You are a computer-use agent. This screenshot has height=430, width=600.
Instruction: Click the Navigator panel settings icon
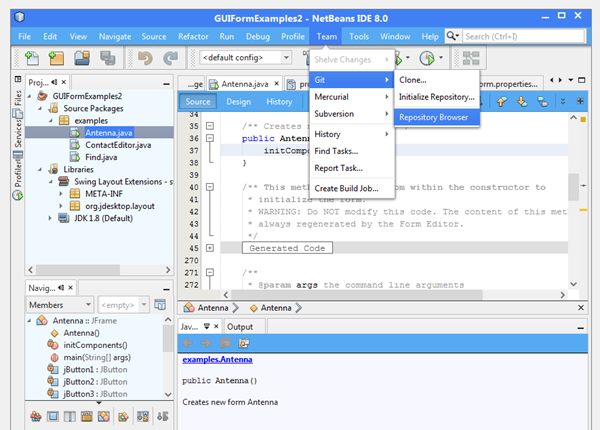(158, 304)
